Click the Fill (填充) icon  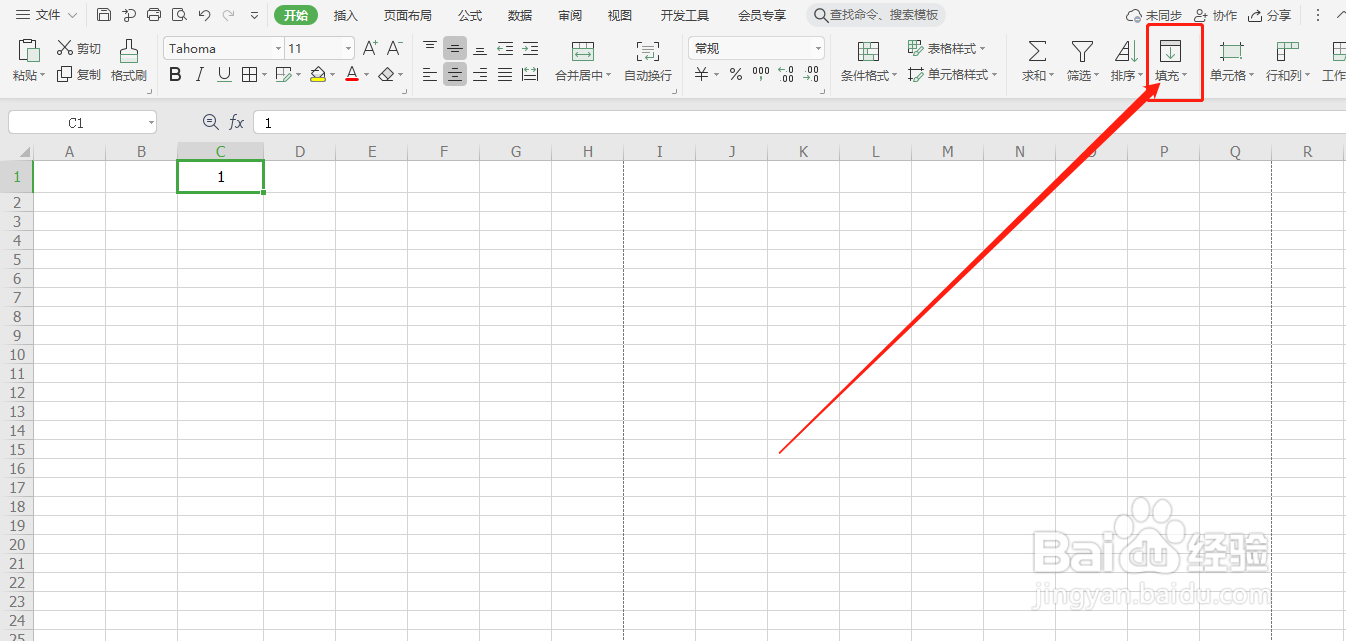[1170, 51]
